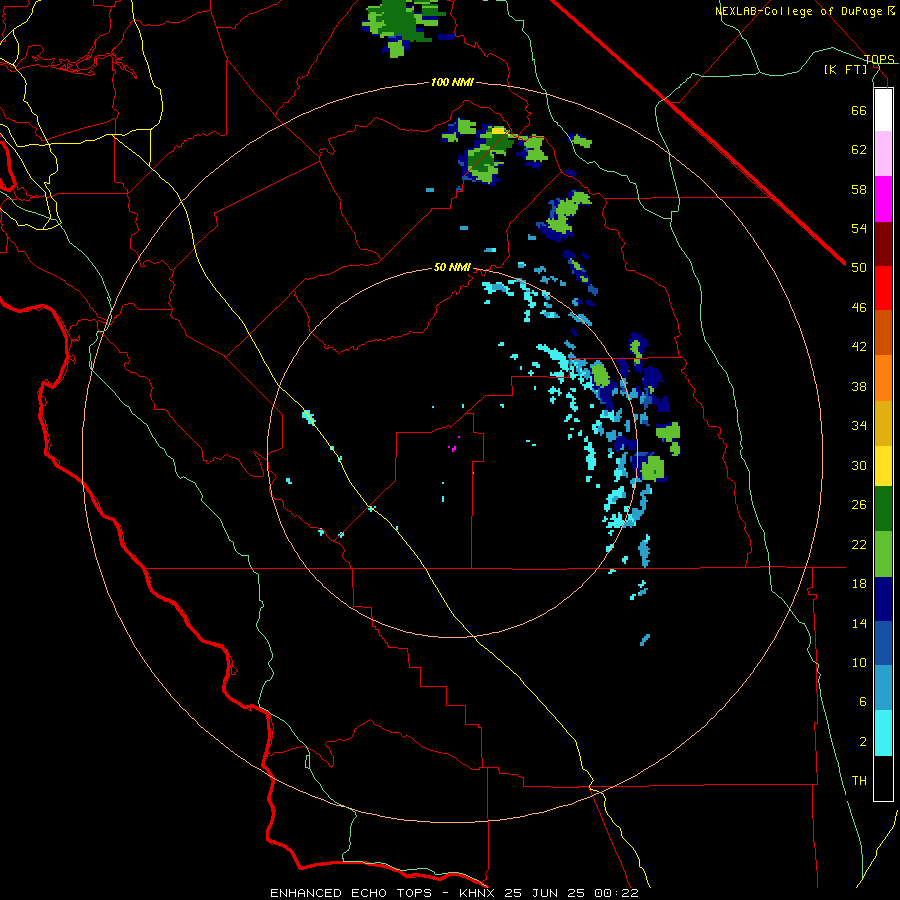The width and height of the screenshot is (900, 900).
Task: Click the yellow legend swatch
Action: (883, 465)
